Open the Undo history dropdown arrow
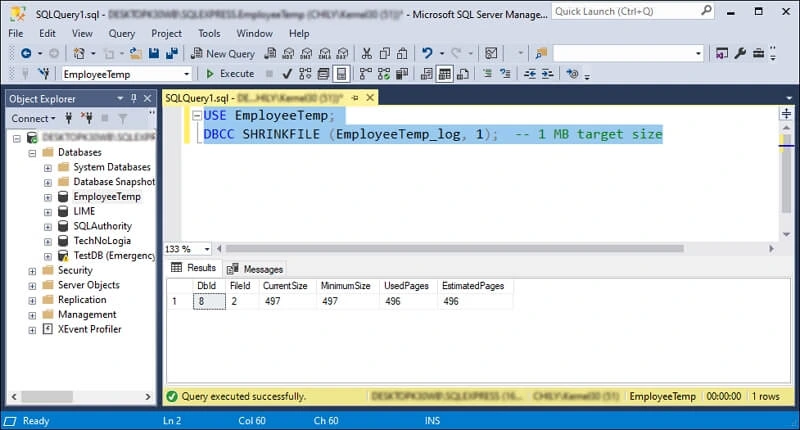 (441, 53)
